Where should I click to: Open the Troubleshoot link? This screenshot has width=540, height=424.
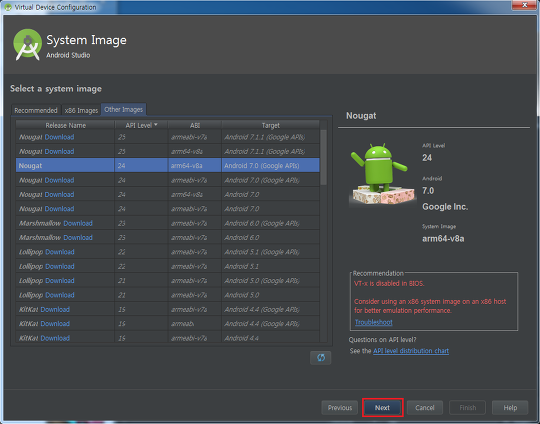click(x=374, y=322)
